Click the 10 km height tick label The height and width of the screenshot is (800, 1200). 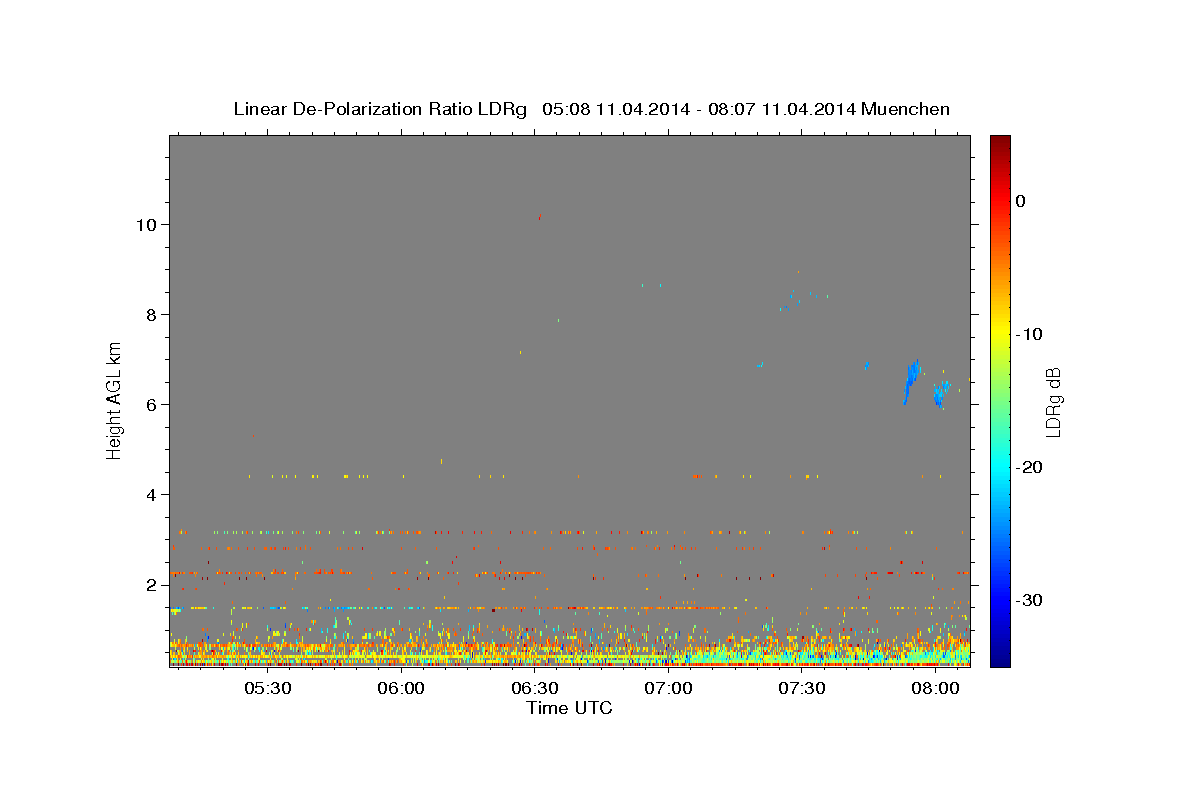(x=145, y=224)
